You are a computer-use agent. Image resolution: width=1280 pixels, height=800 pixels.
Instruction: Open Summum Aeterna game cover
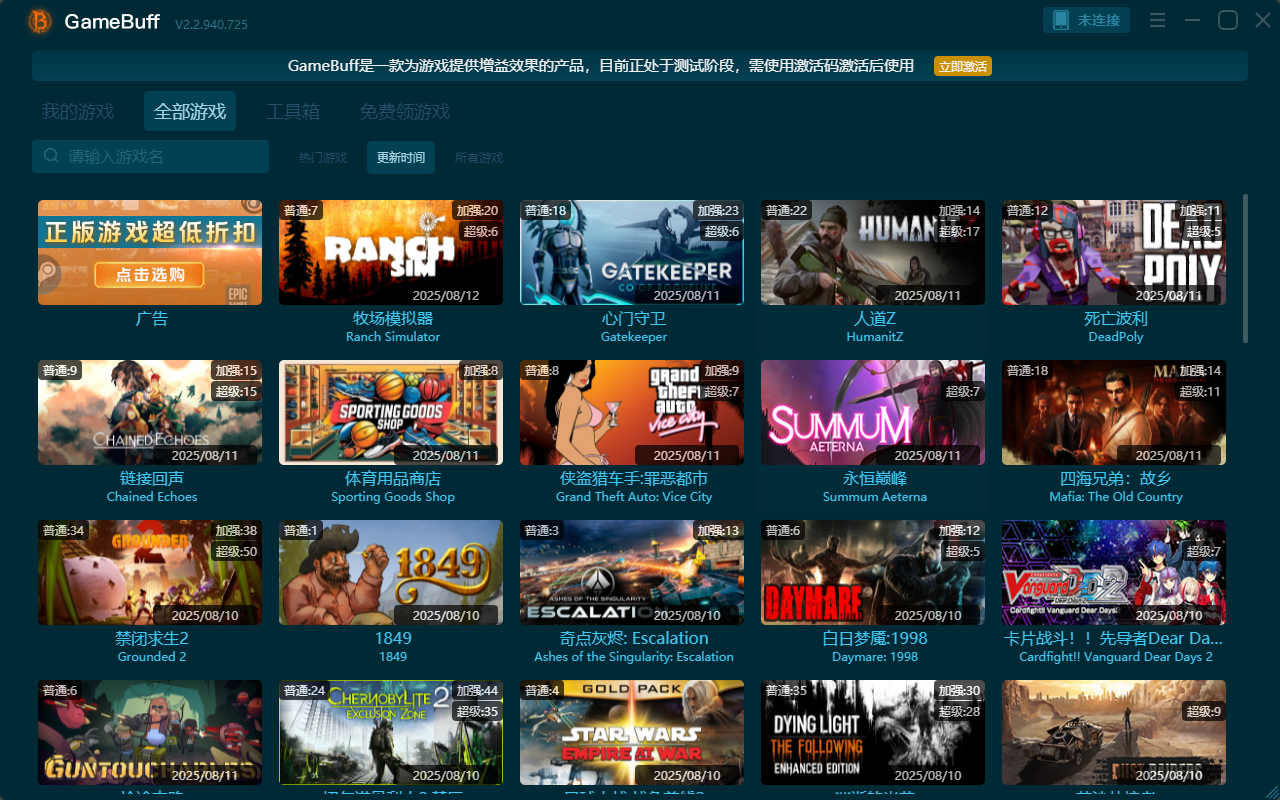pyautogui.click(x=873, y=412)
